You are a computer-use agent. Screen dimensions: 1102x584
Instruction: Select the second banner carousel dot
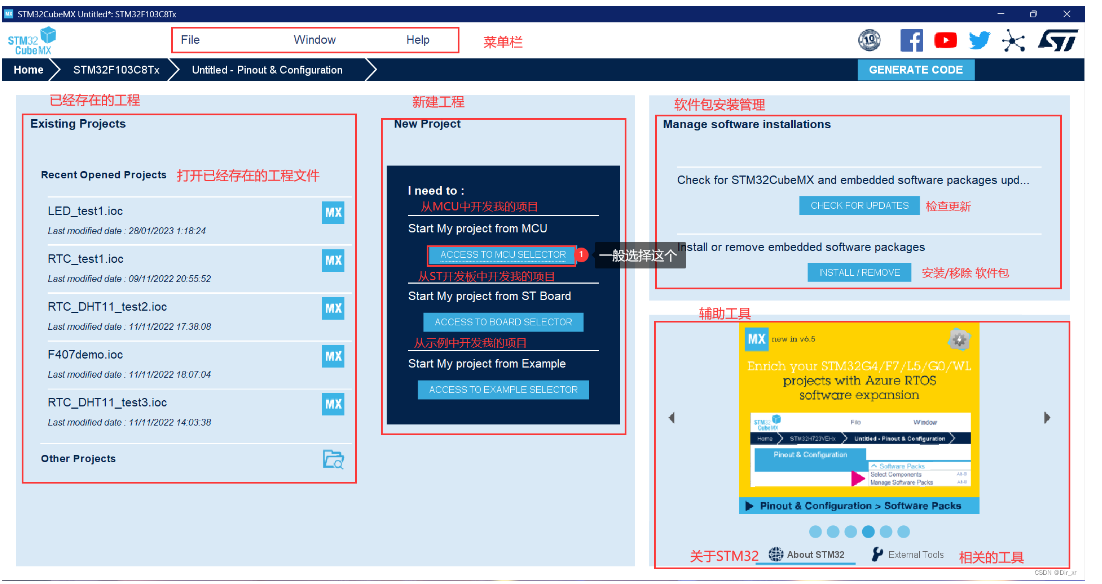tap(833, 532)
